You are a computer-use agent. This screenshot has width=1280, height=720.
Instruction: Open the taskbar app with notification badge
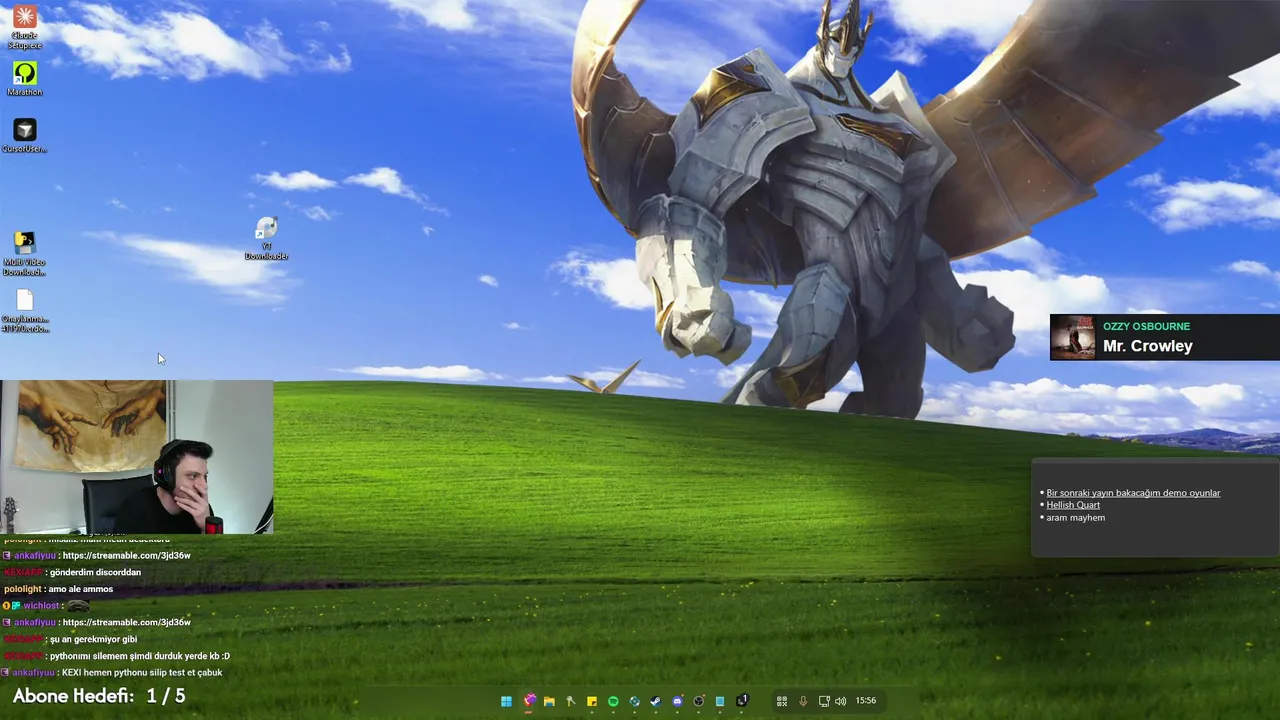742,700
